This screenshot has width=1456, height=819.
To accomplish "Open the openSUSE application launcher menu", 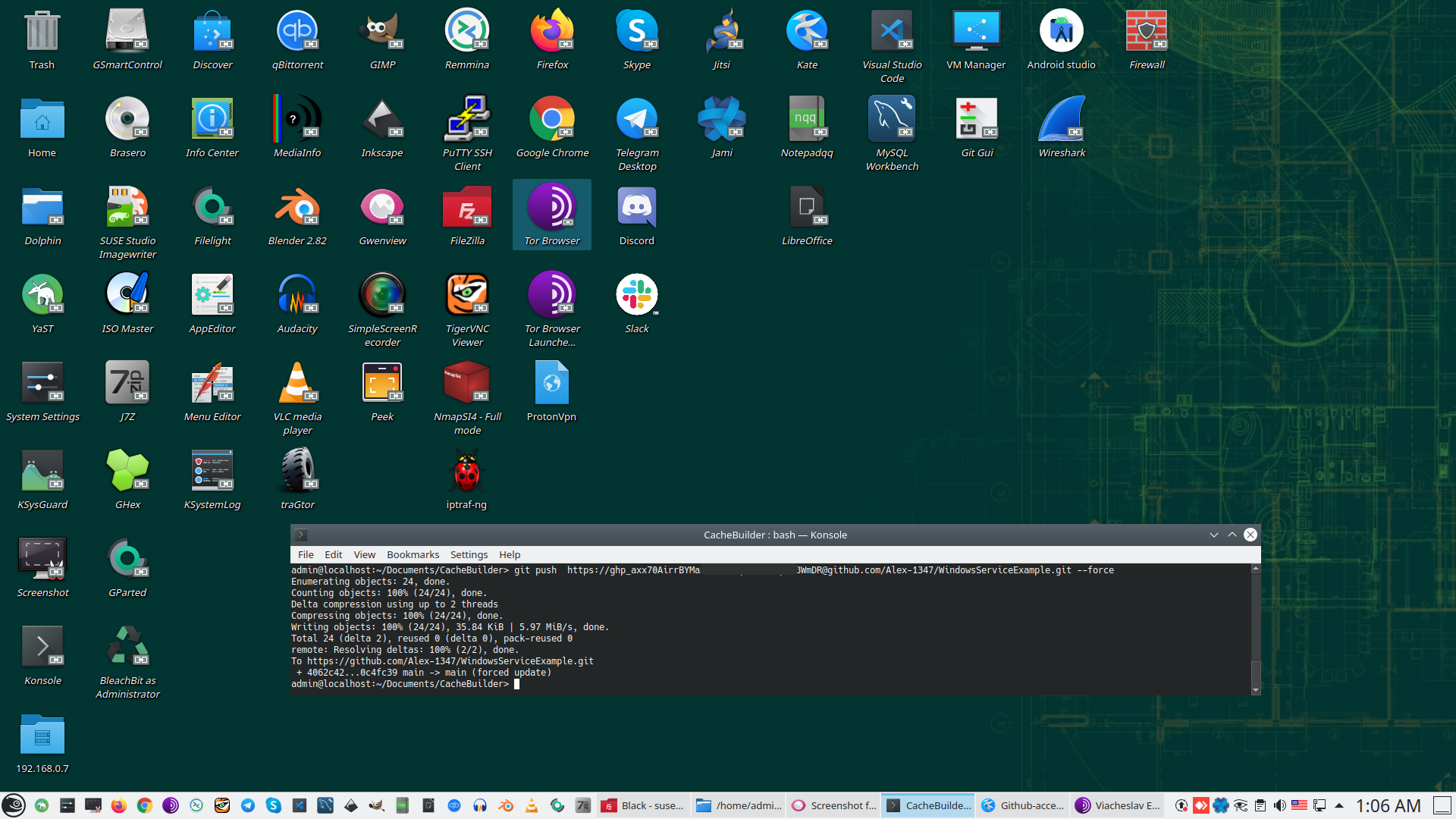I will (x=14, y=805).
